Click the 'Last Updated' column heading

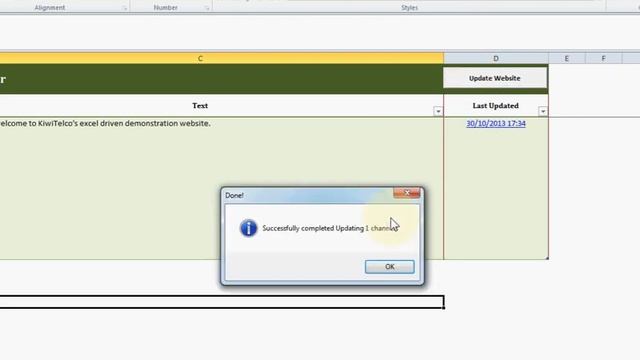(x=496, y=106)
